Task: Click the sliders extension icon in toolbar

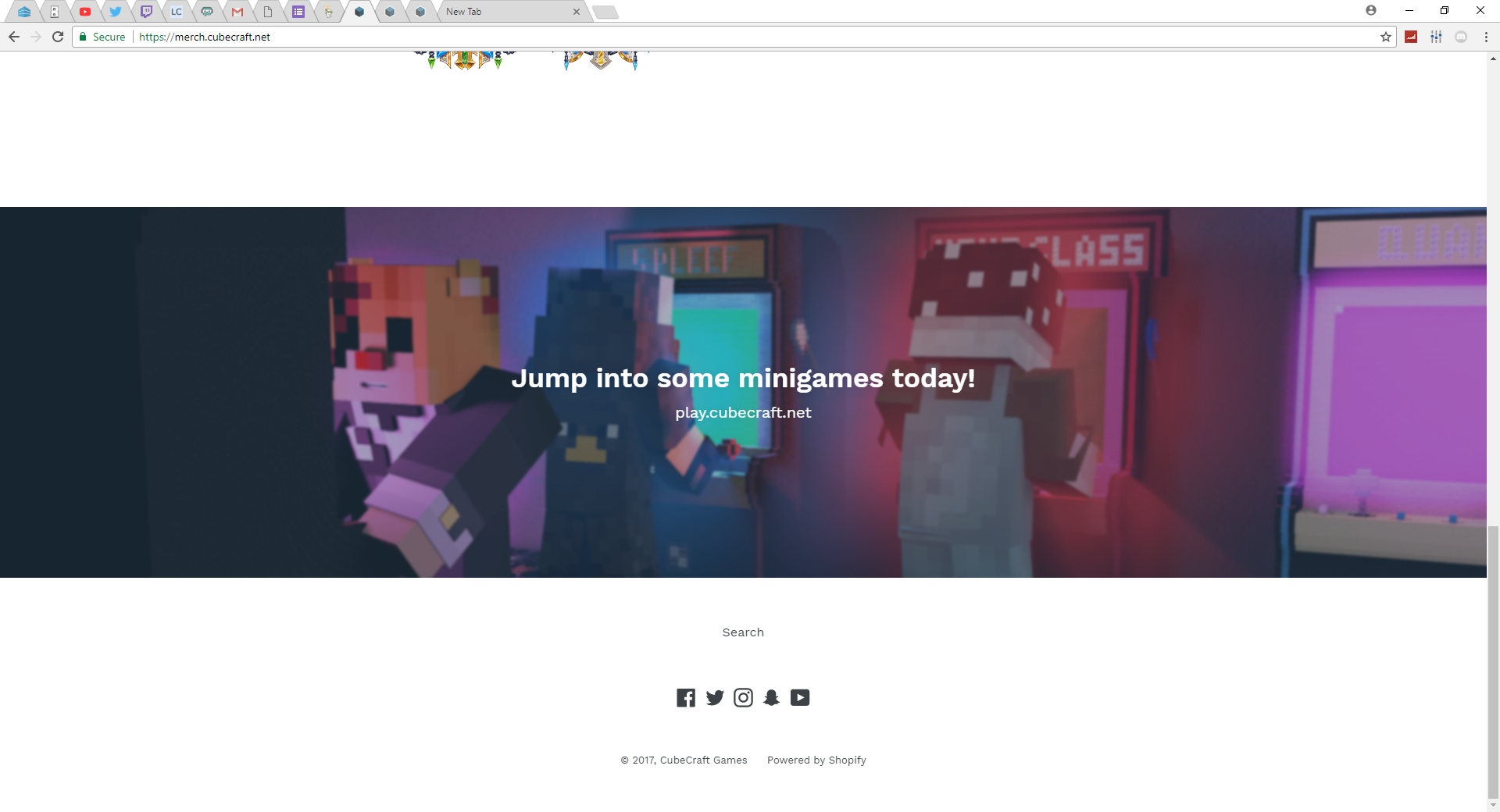Action: 1436,37
